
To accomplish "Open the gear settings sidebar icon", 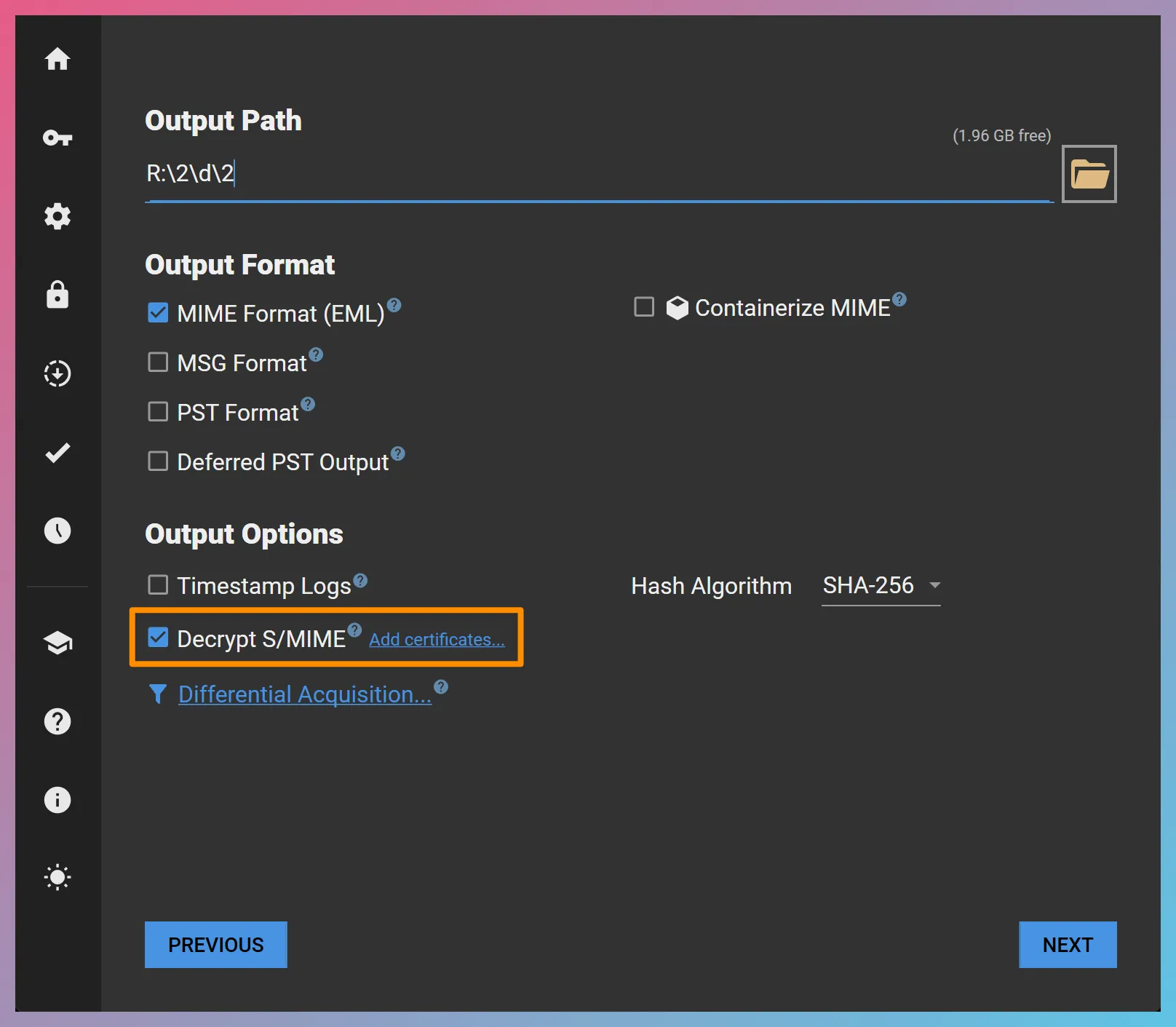I will [x=57, y=216].
